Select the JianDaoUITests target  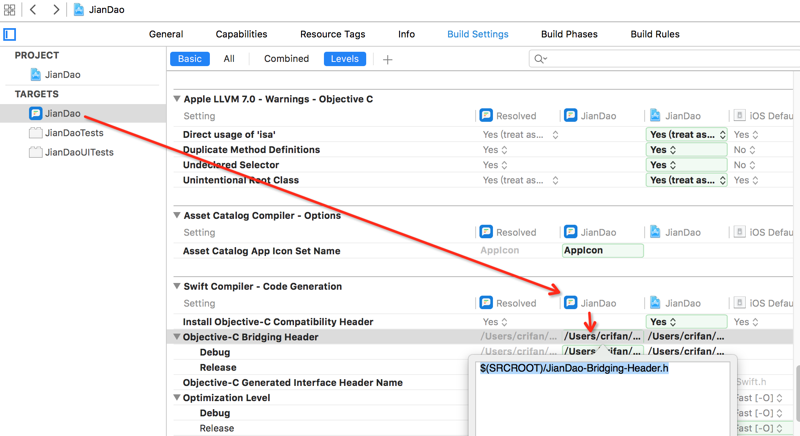pos(71,152)
